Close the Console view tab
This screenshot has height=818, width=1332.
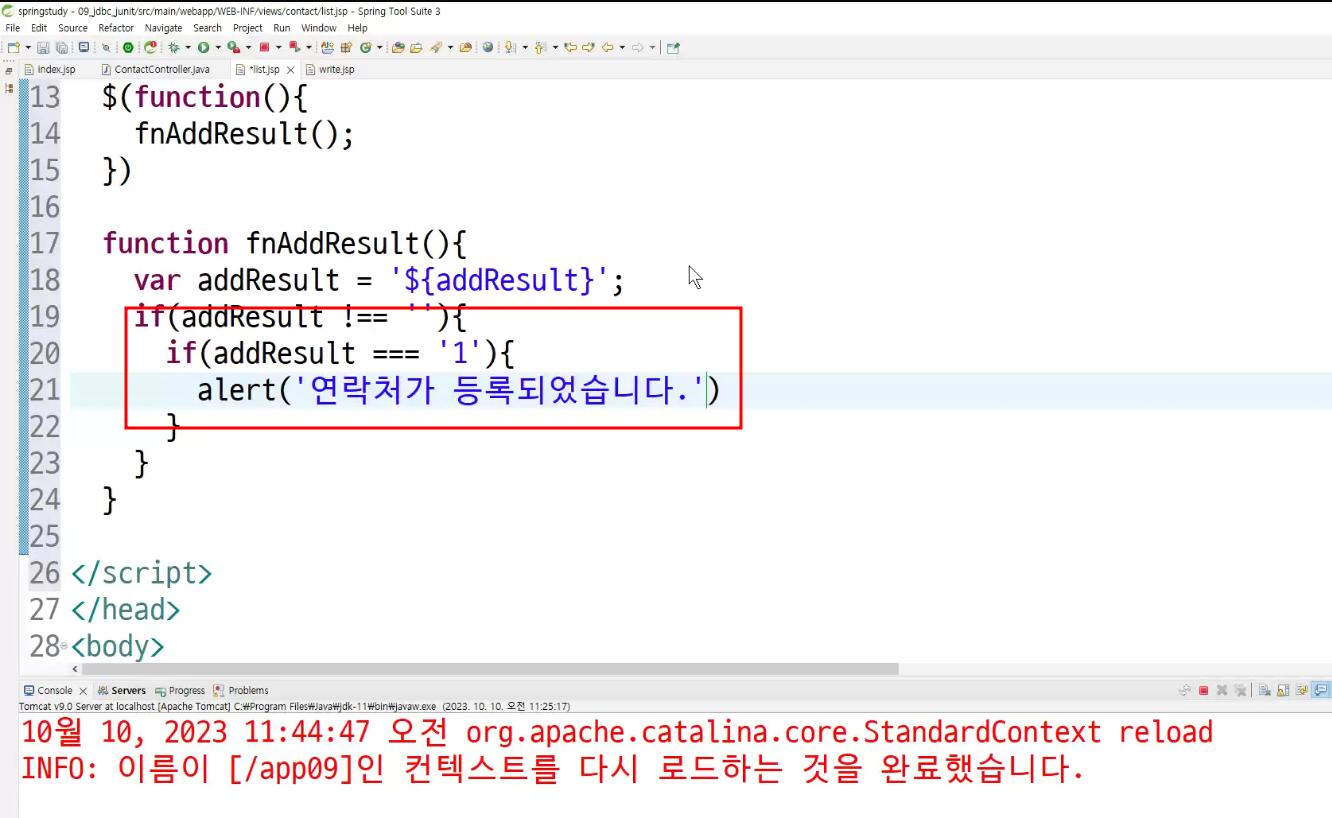[84, 691]
